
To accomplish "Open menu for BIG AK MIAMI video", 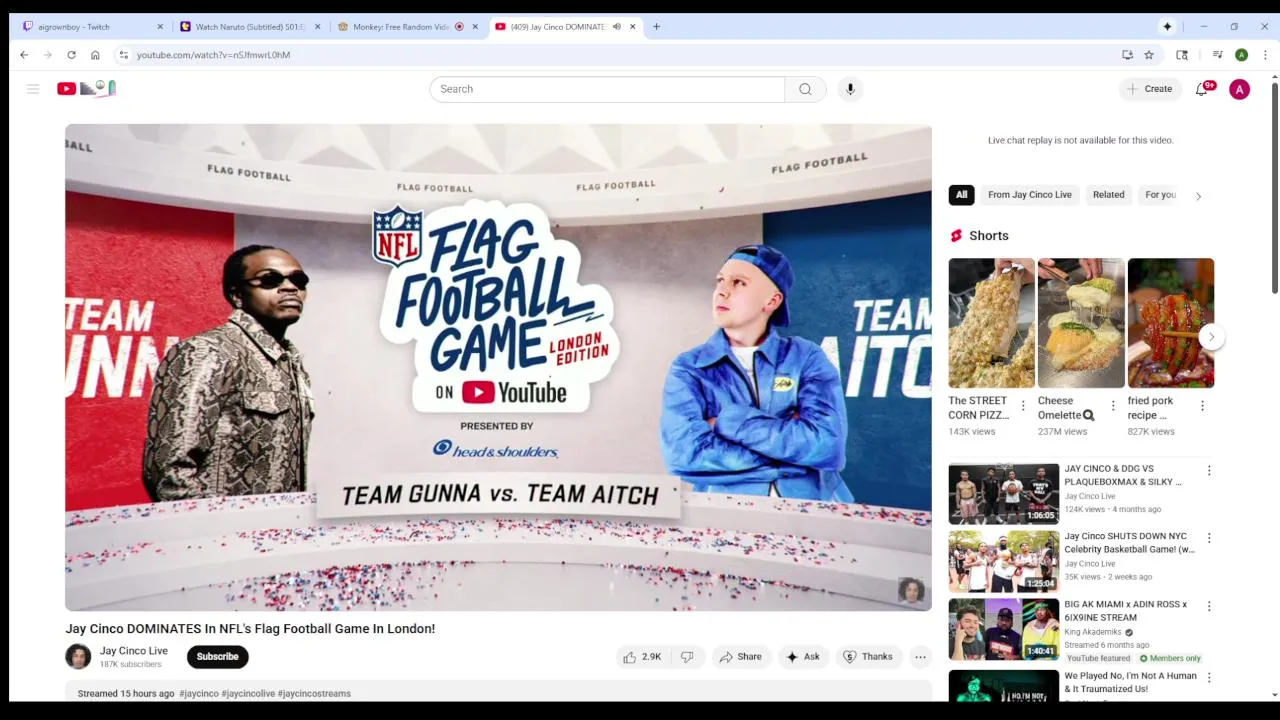I will (x=1209, y=606).
